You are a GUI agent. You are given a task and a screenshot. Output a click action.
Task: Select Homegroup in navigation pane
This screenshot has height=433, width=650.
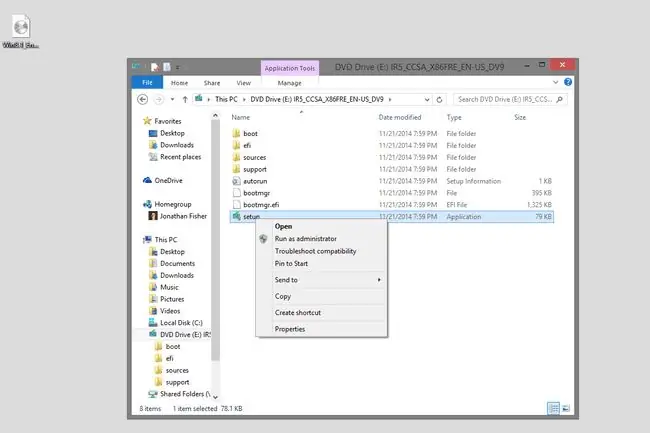(167, 204)
